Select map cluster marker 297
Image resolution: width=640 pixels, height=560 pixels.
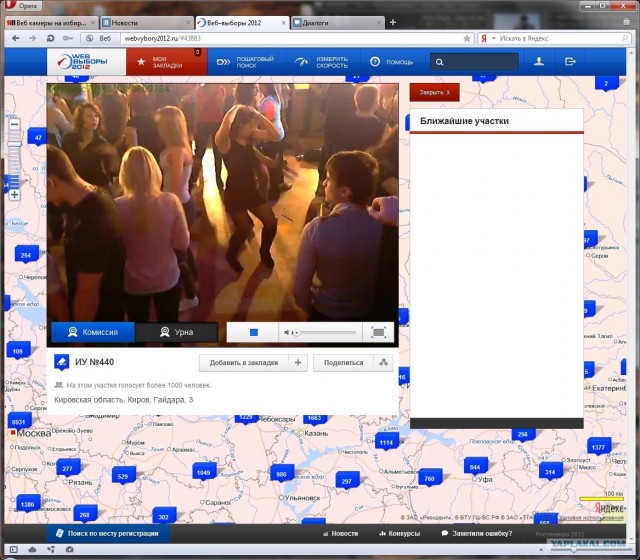(347, 481)
